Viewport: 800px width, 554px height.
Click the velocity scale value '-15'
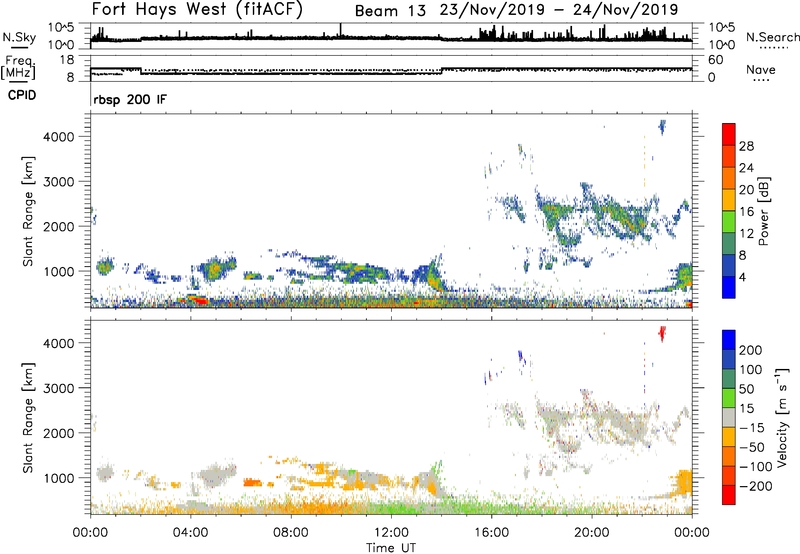point(752,428)
